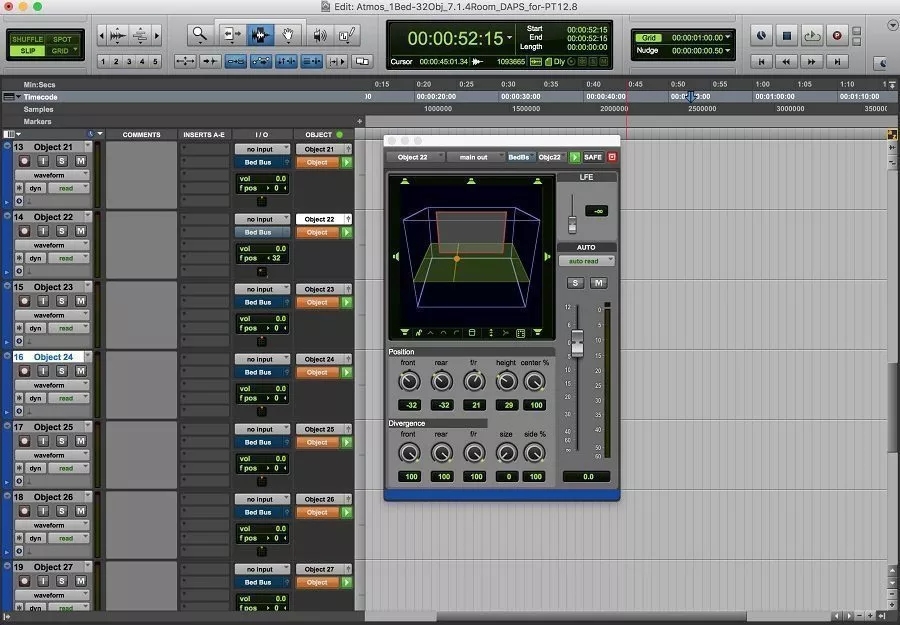Select the Zoomer (magnifier) tool
The height and width of the screenshot is (625, 900).
point(200,36)
